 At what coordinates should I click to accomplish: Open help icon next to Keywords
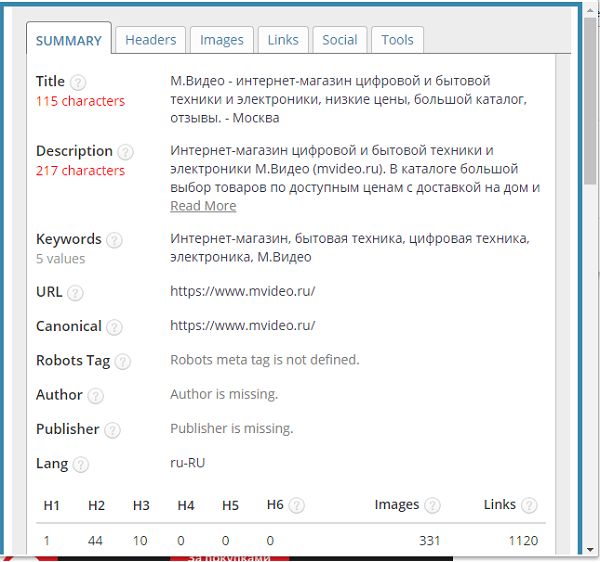click(114, 240)
